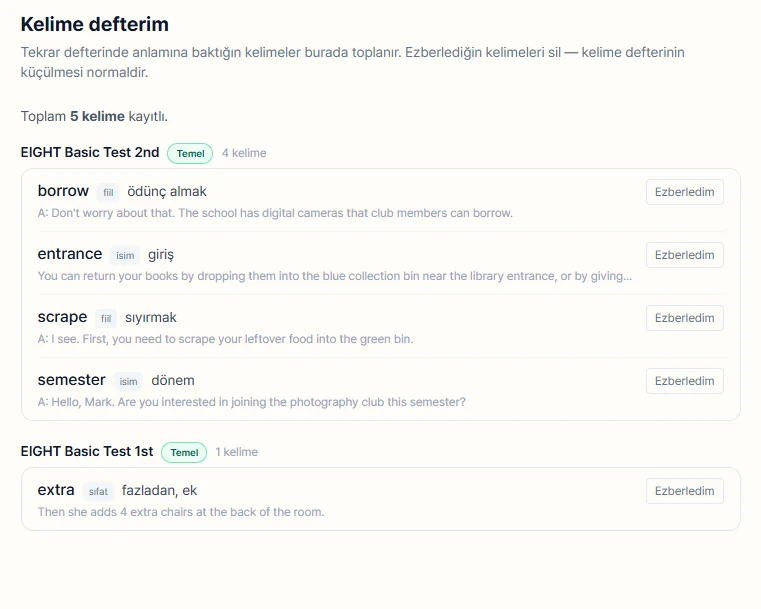This screenshot has width=761, height=609.
Task: Click the example sentence about the green bin
Action: pos(226,339)
